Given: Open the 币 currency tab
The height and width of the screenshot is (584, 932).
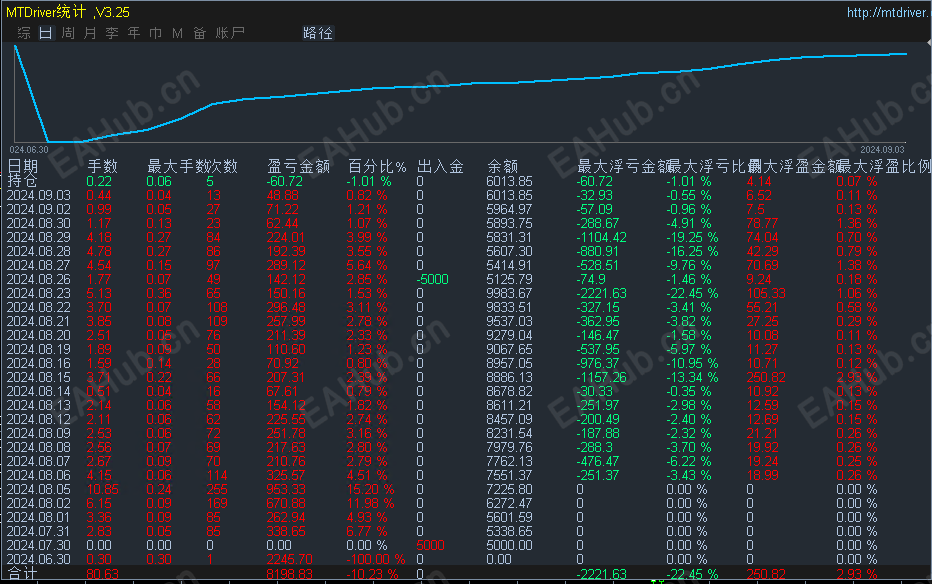Looking at the screenshot, I should point(156,33).
